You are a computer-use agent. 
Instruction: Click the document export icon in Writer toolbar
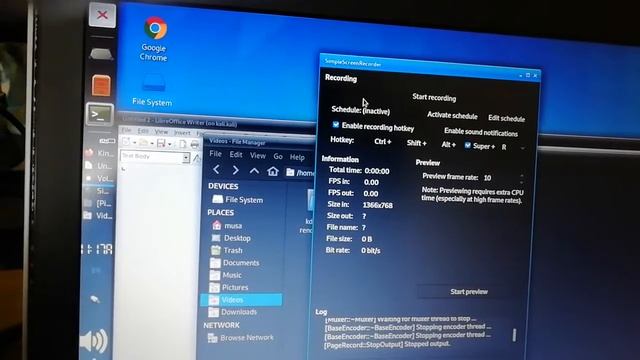(x=182, y=144)
